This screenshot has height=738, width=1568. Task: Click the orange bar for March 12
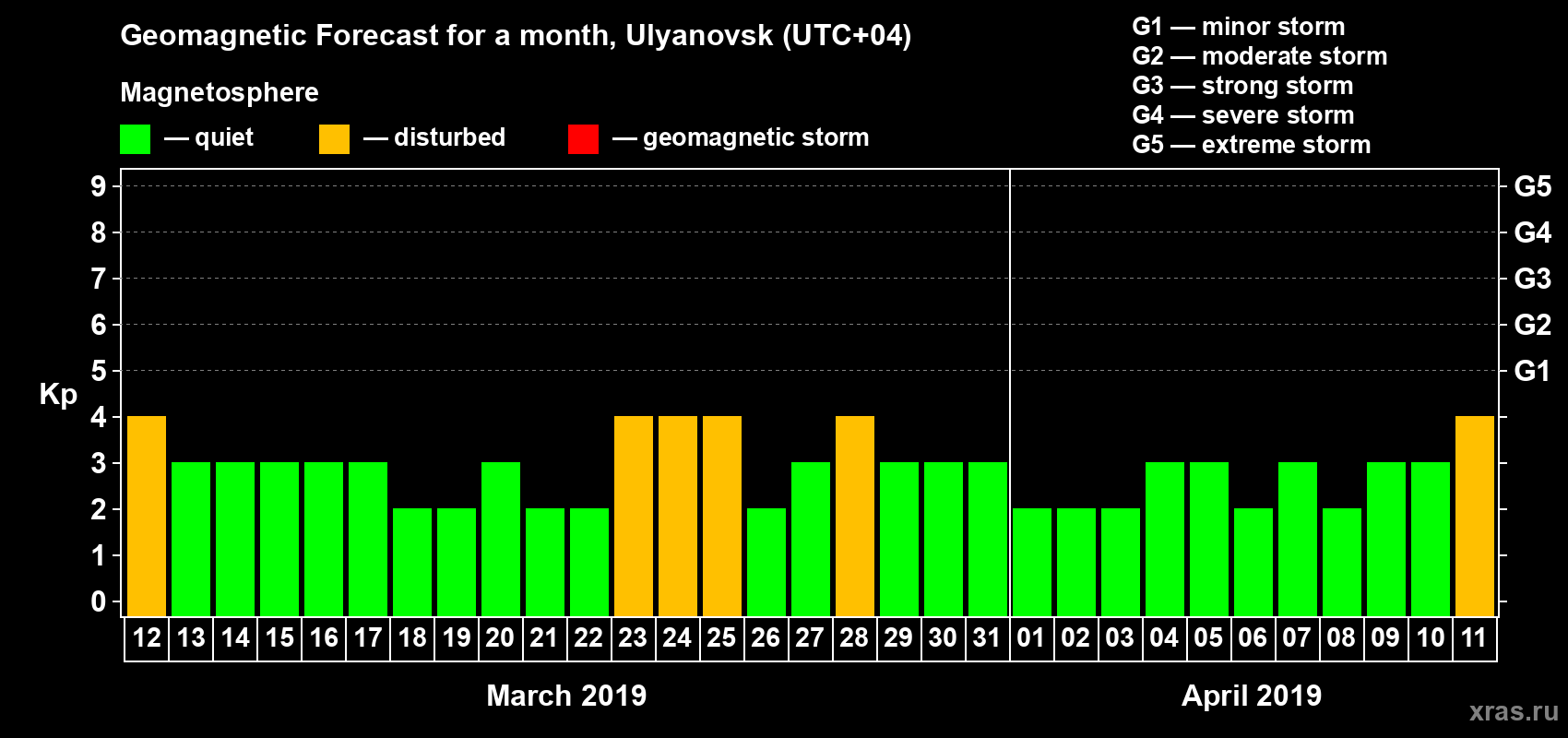[x=147, y=517]
